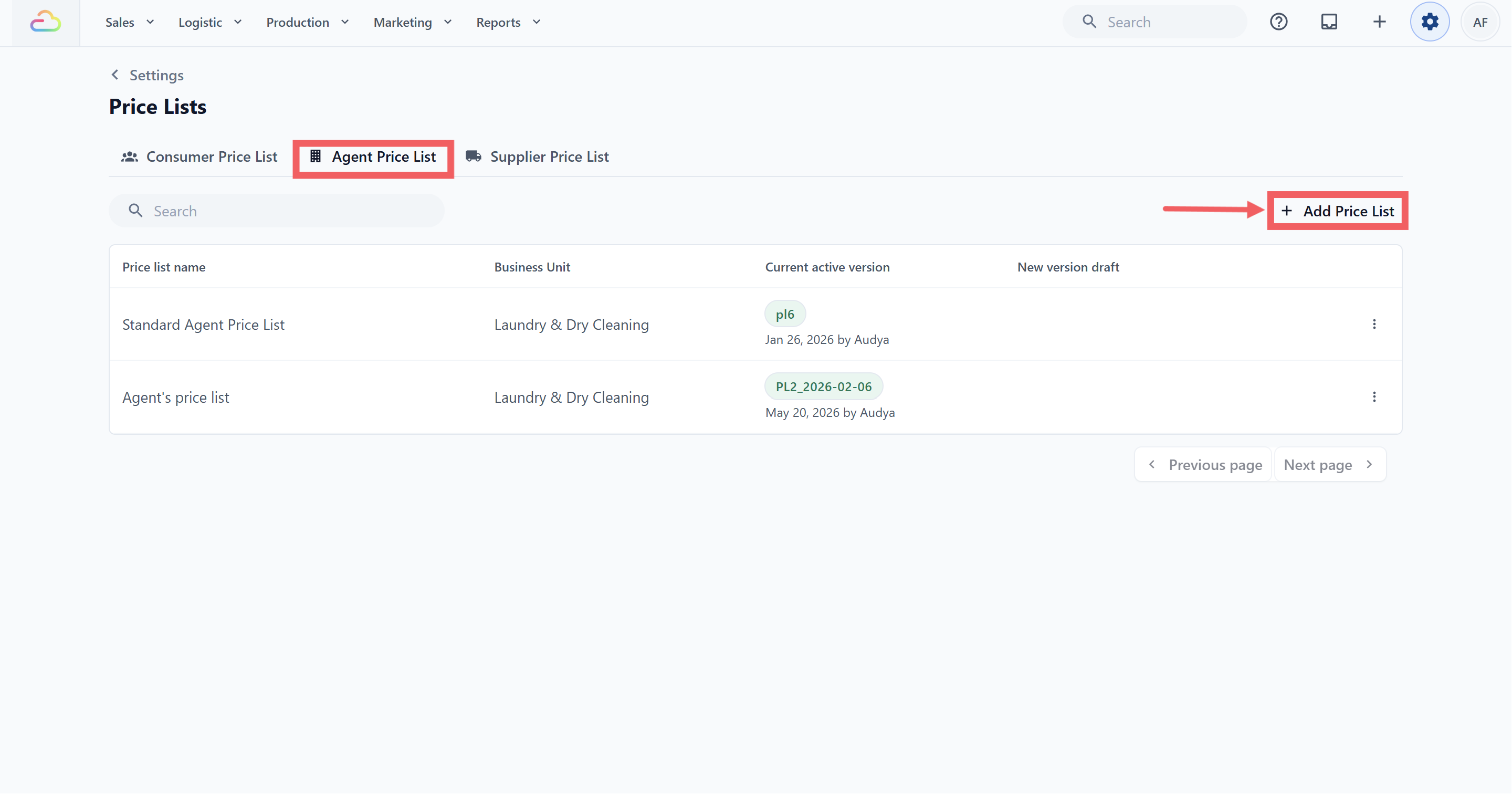Click the Add Price List button
1512x794 pixels.
pos(1337,212)
